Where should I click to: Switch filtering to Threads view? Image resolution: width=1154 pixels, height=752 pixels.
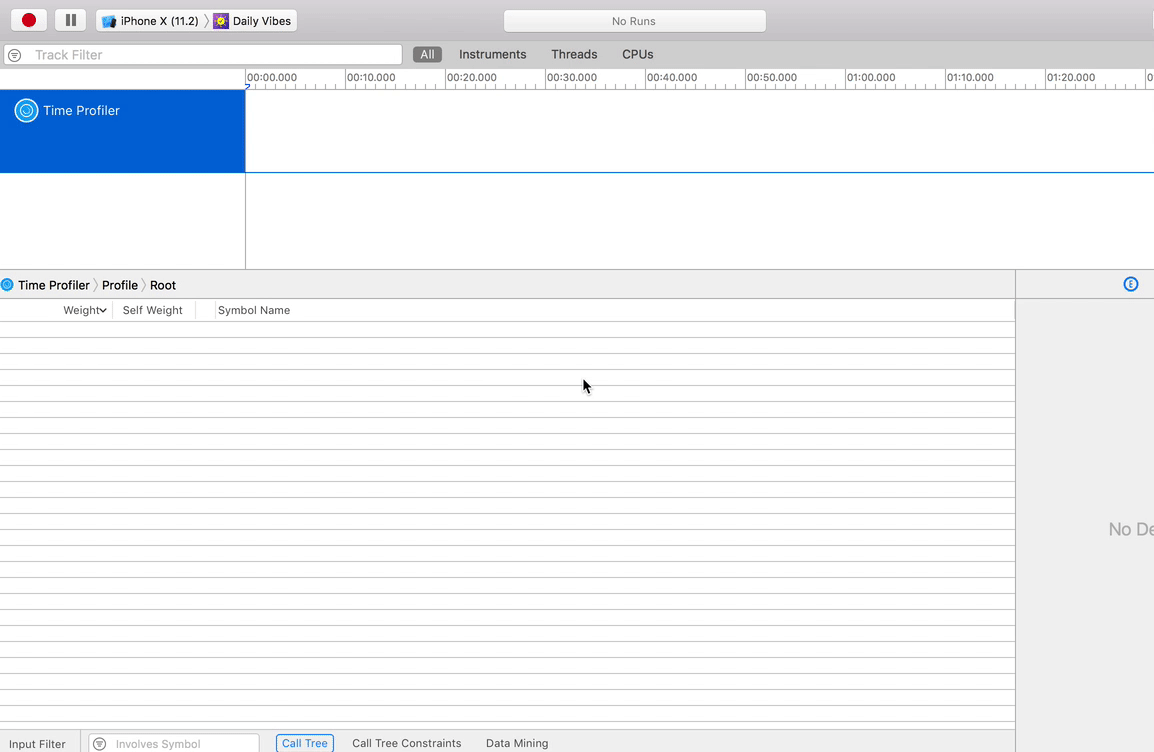coord(573,54)
